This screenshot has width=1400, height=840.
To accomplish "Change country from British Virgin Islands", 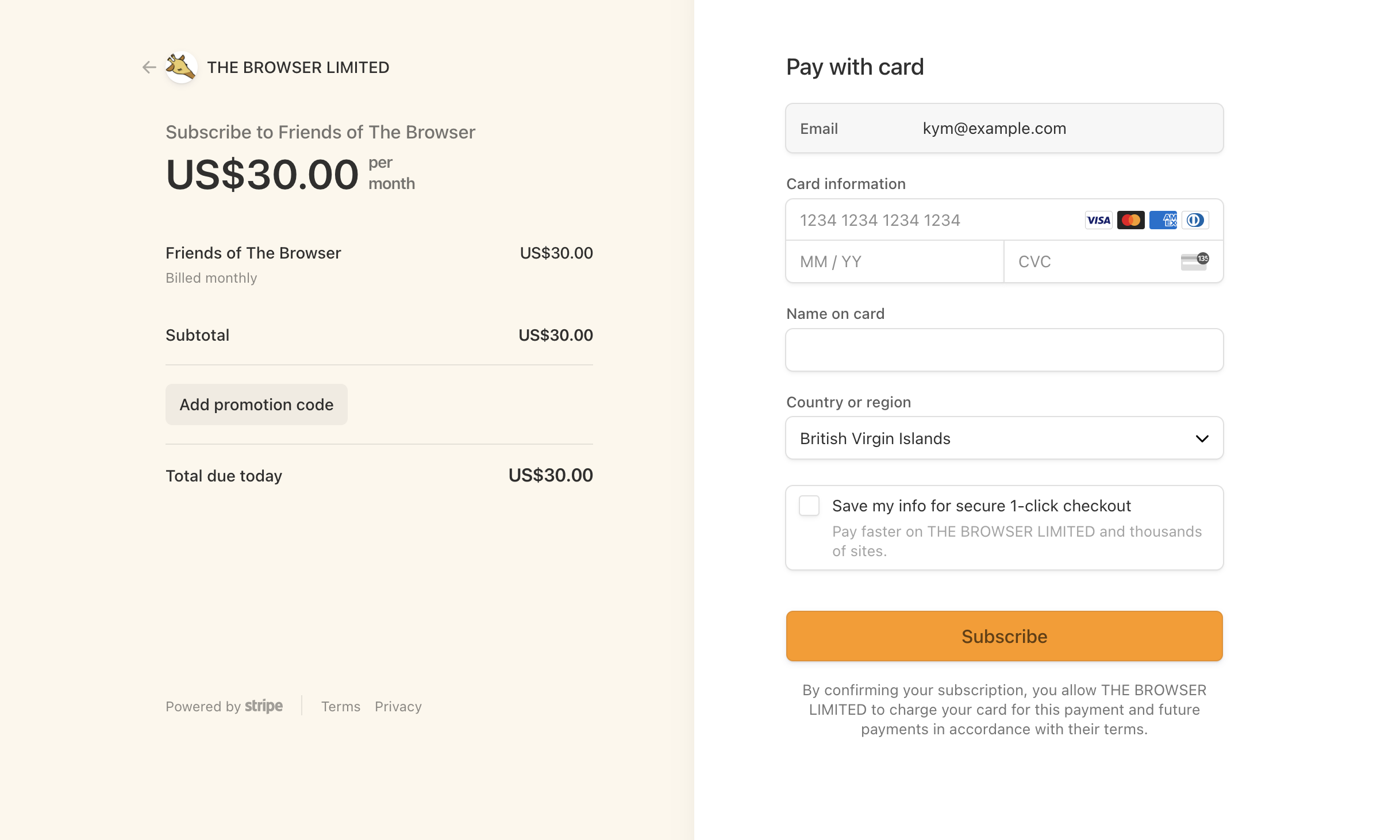I will pos(1004,438).
